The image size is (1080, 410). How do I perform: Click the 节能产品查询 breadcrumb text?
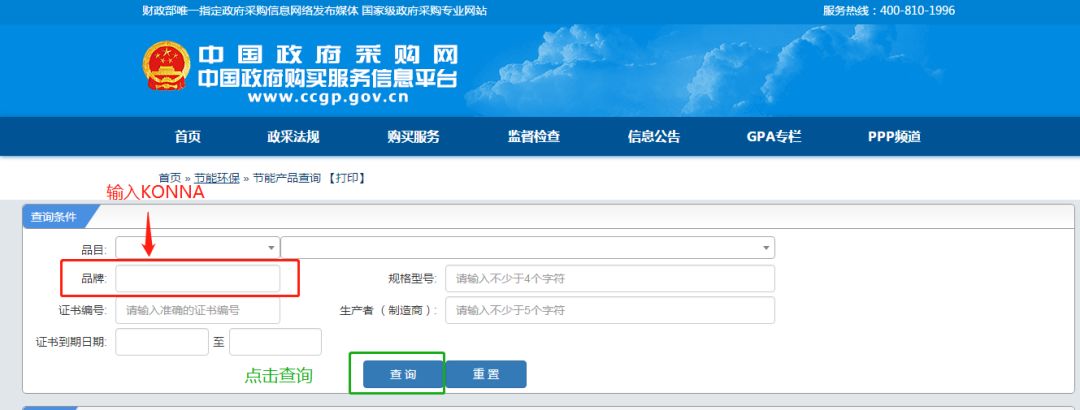287,178
